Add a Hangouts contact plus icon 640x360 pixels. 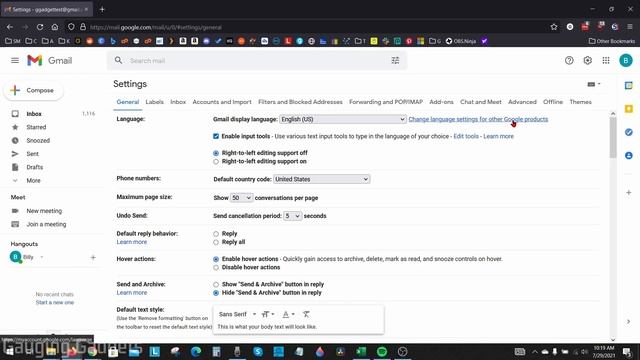(93, 257)
